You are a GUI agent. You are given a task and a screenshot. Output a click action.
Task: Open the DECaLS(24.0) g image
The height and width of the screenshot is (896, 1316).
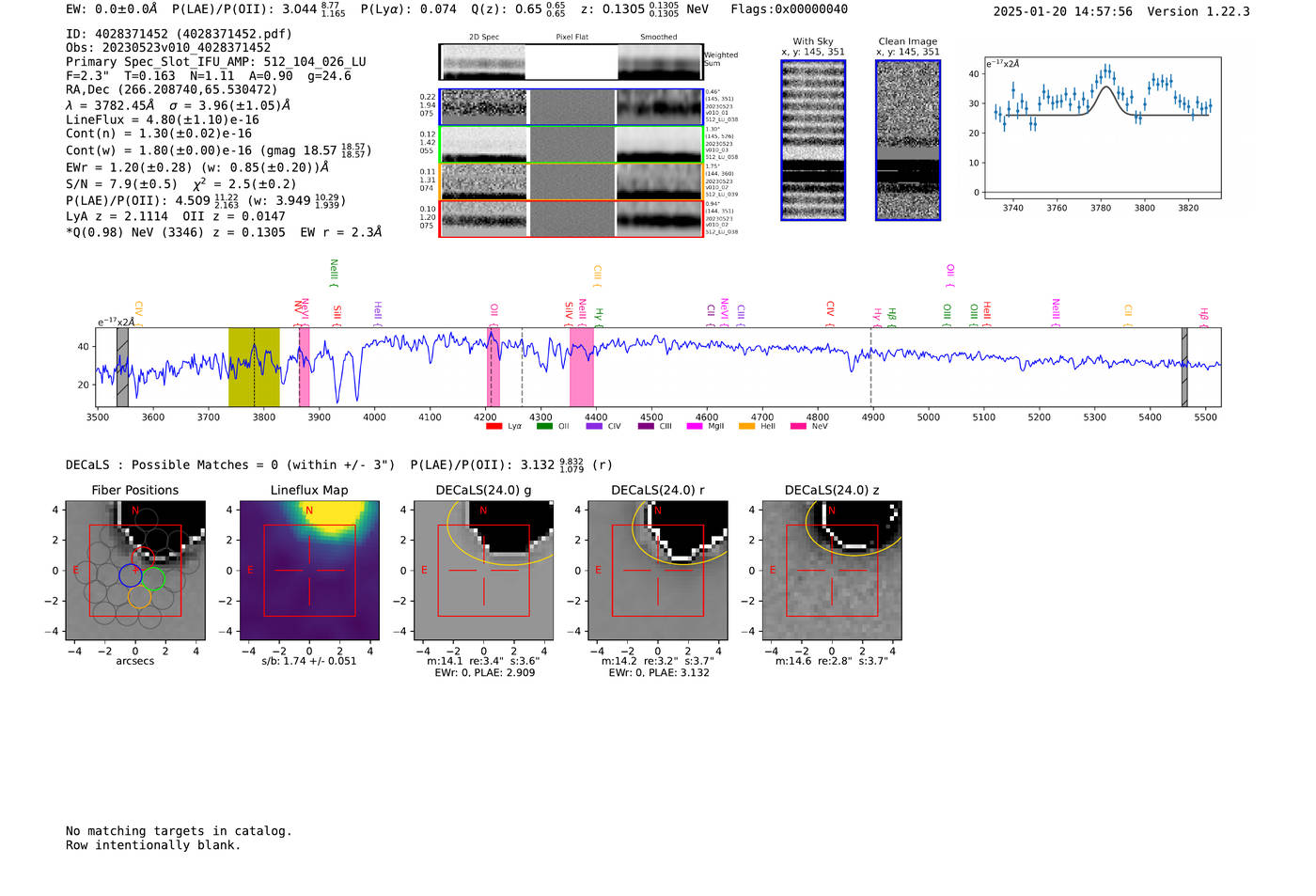point(484,571)
